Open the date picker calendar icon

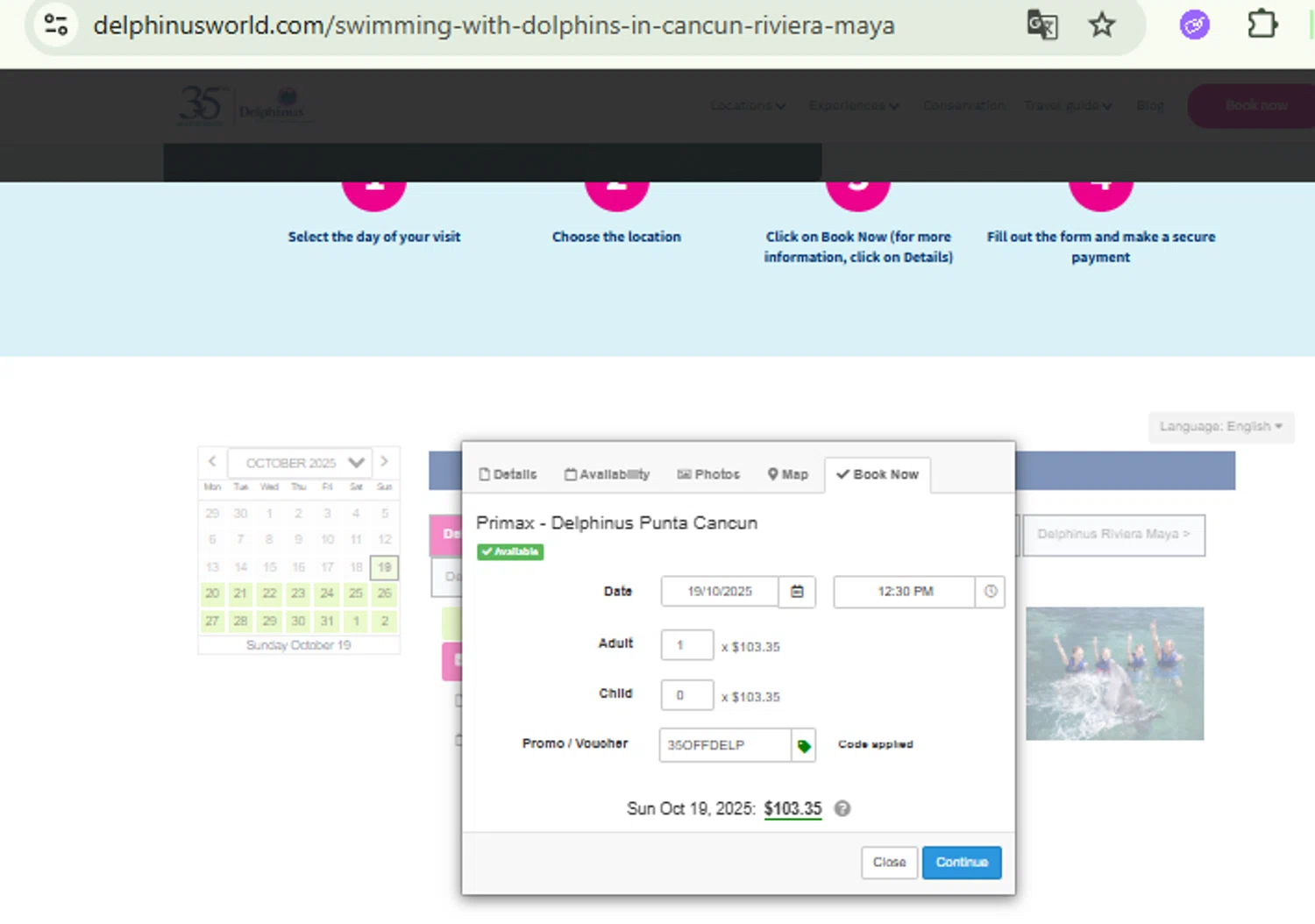pos(797,592)
